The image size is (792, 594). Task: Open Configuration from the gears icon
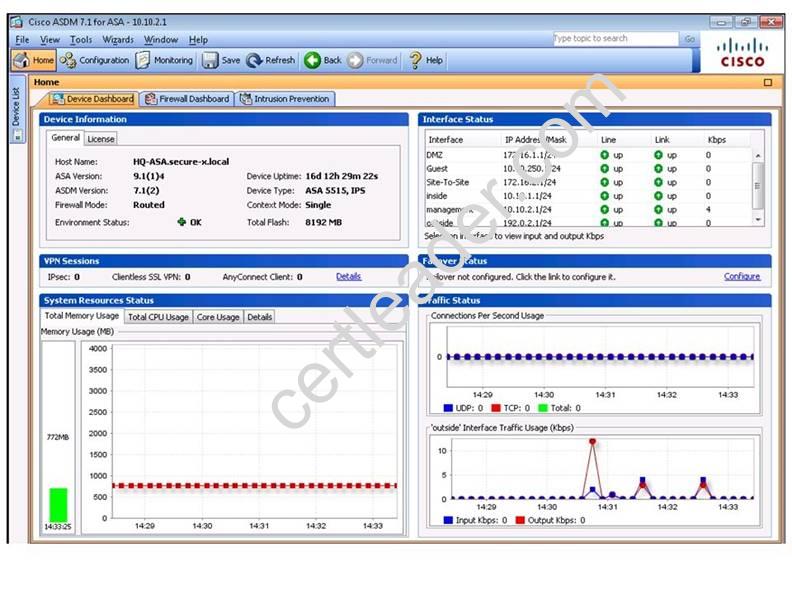click(x=68, y=60)
